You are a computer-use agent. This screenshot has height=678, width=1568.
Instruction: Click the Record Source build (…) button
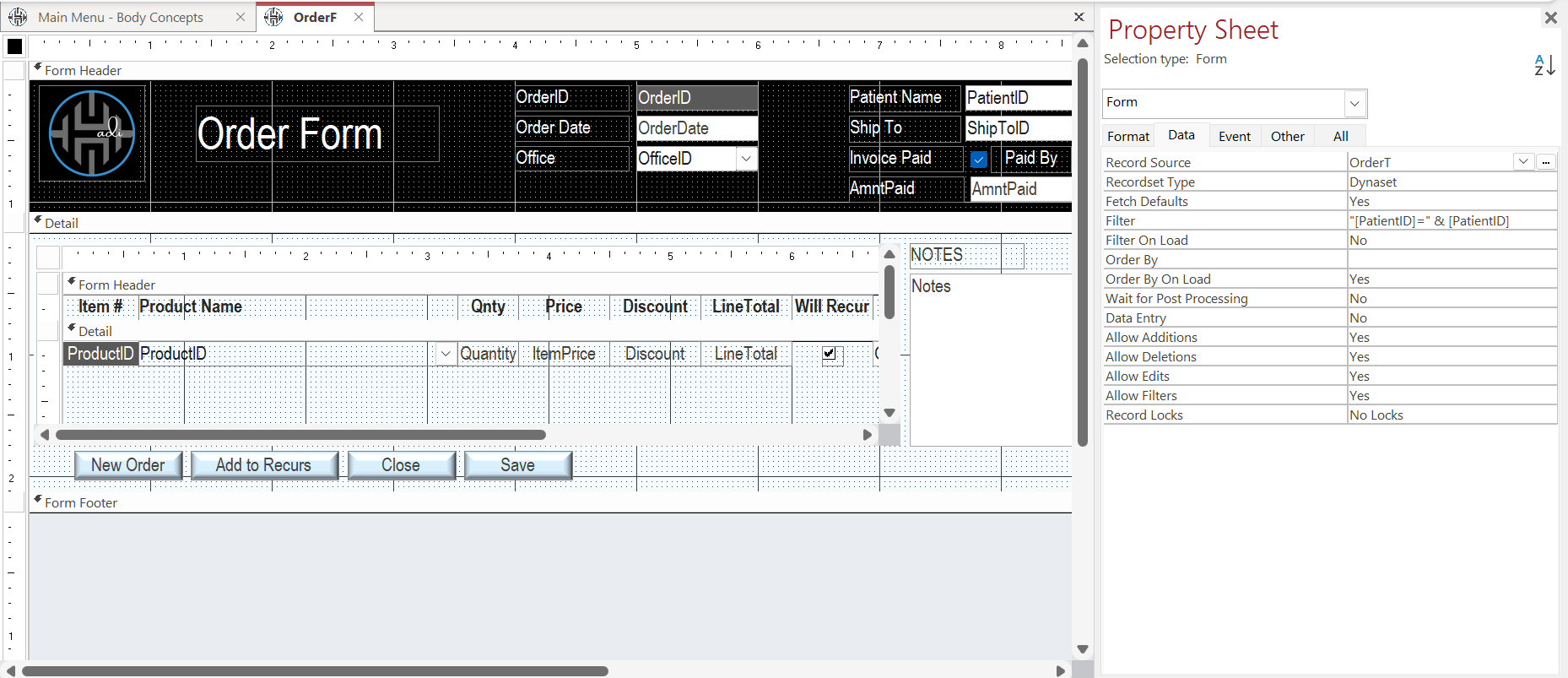coord(1545,162)
